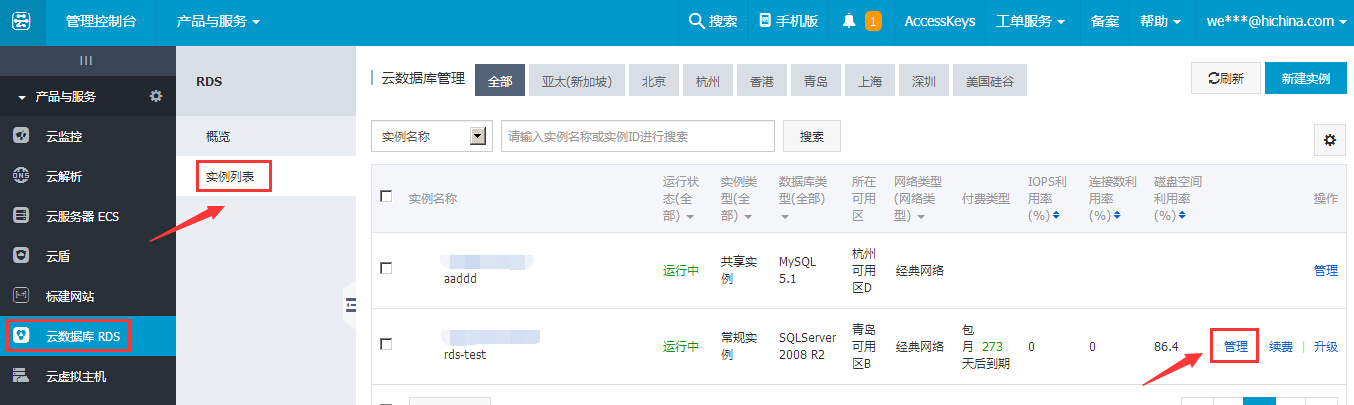Open the 工单服务 dropdown menu
This screenshot has width=1354, height=405.
click(x=1030, y=21)
